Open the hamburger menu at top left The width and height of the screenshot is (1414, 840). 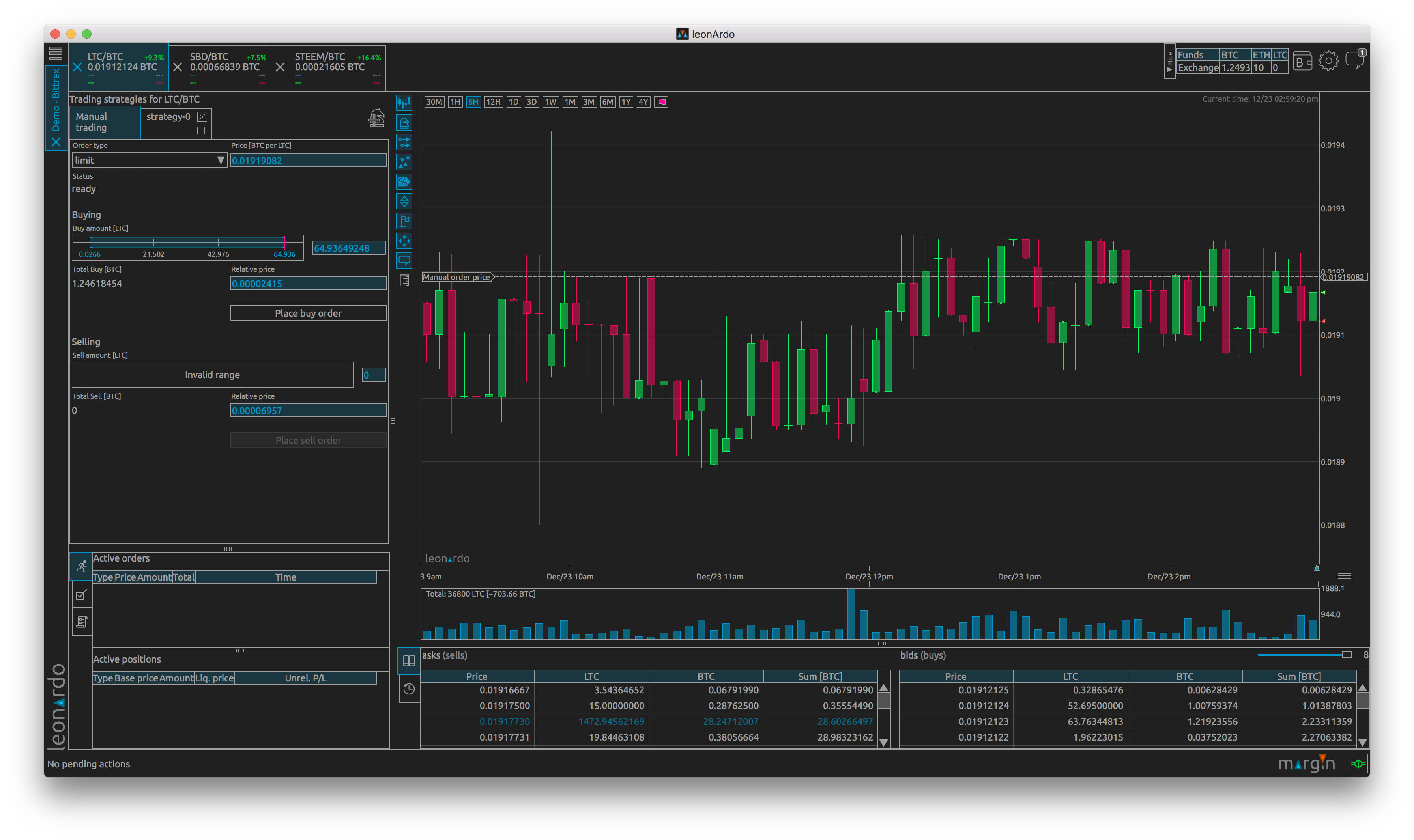pyautogui.click(x=56, y=53)
